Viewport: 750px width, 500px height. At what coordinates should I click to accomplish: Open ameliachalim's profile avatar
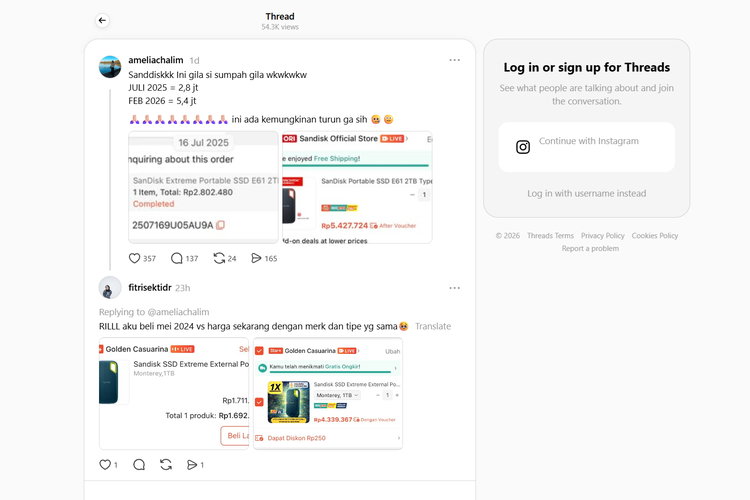pyautogui.click(x=110, y=67)
